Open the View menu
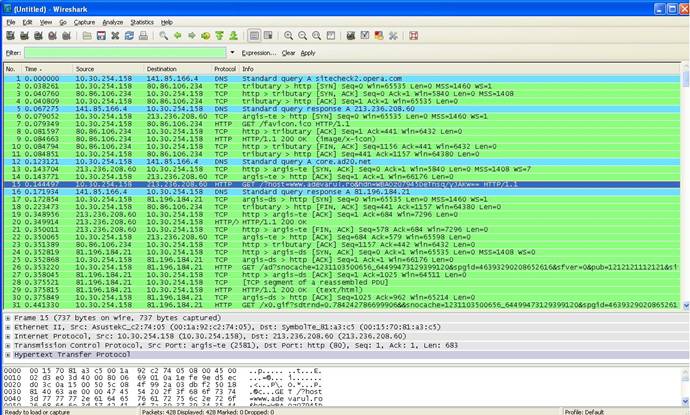690x415 pixels. [46, 22]
